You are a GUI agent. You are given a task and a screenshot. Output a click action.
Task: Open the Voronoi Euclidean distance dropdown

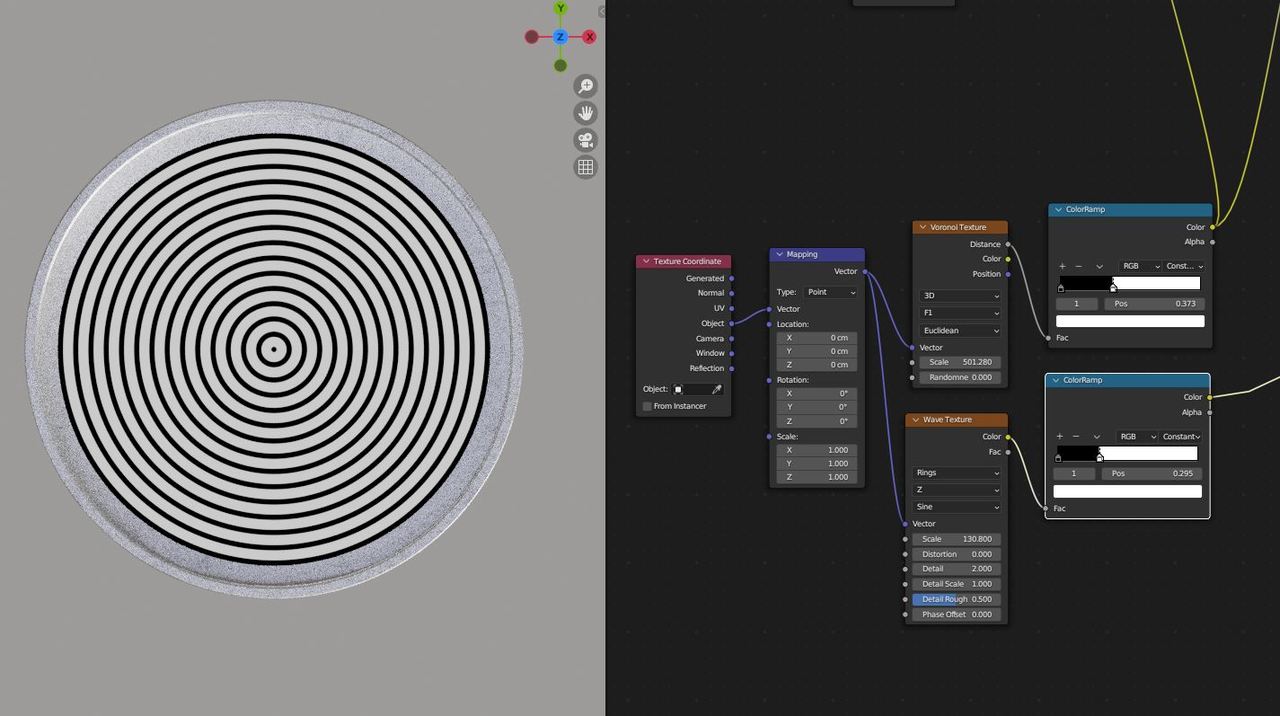(960, 330)
